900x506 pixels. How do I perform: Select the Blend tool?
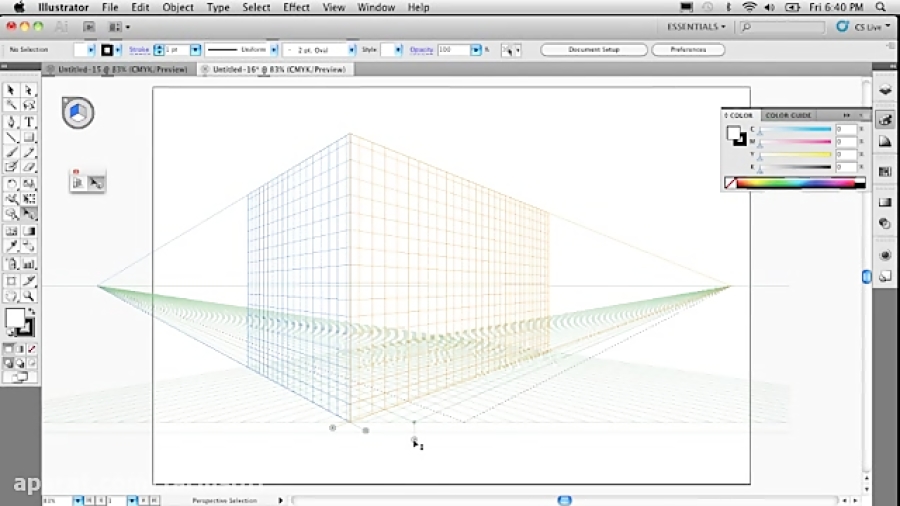click(29, 246)
